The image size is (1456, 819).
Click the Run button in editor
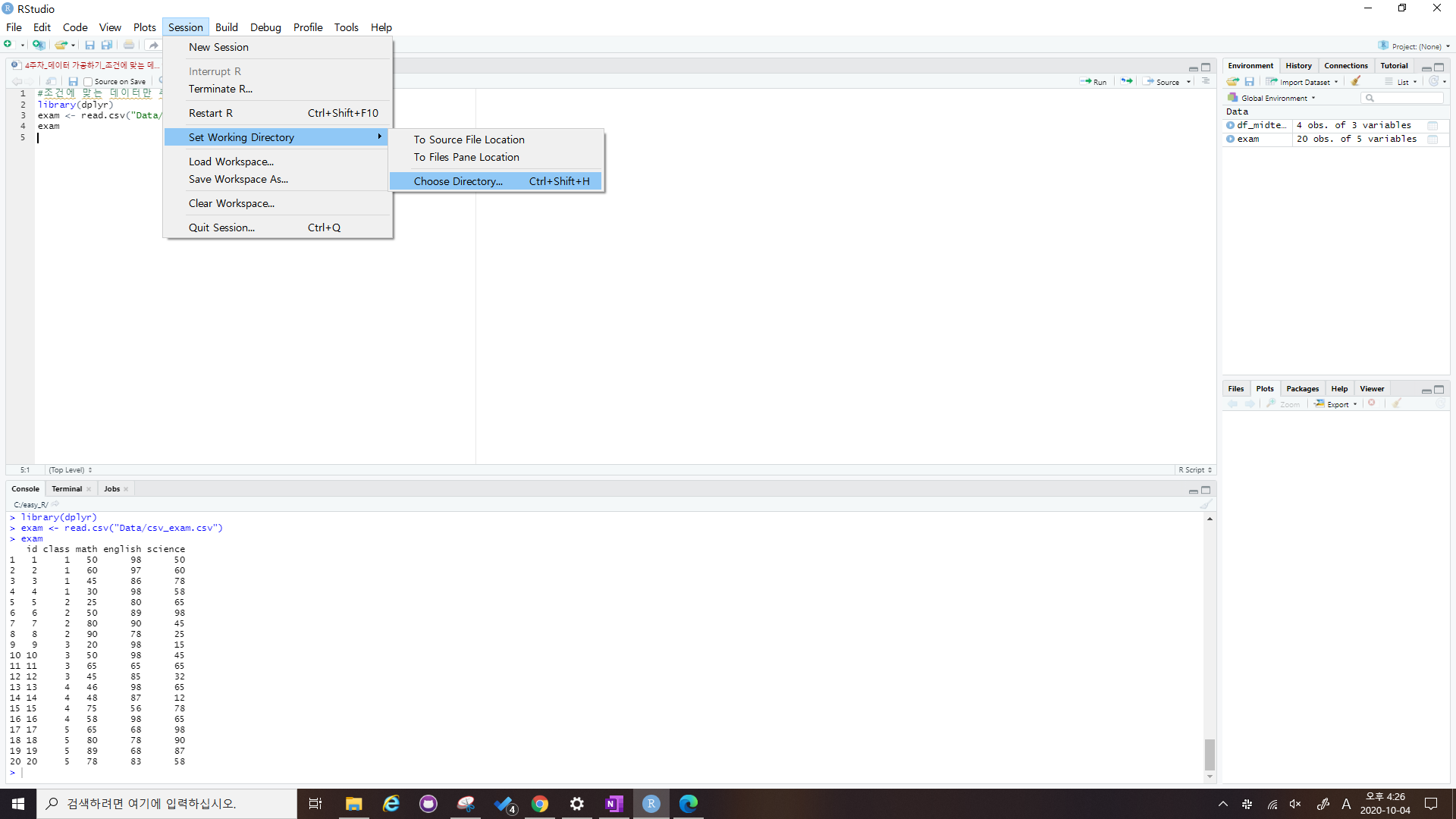(x=1094, y=81)
